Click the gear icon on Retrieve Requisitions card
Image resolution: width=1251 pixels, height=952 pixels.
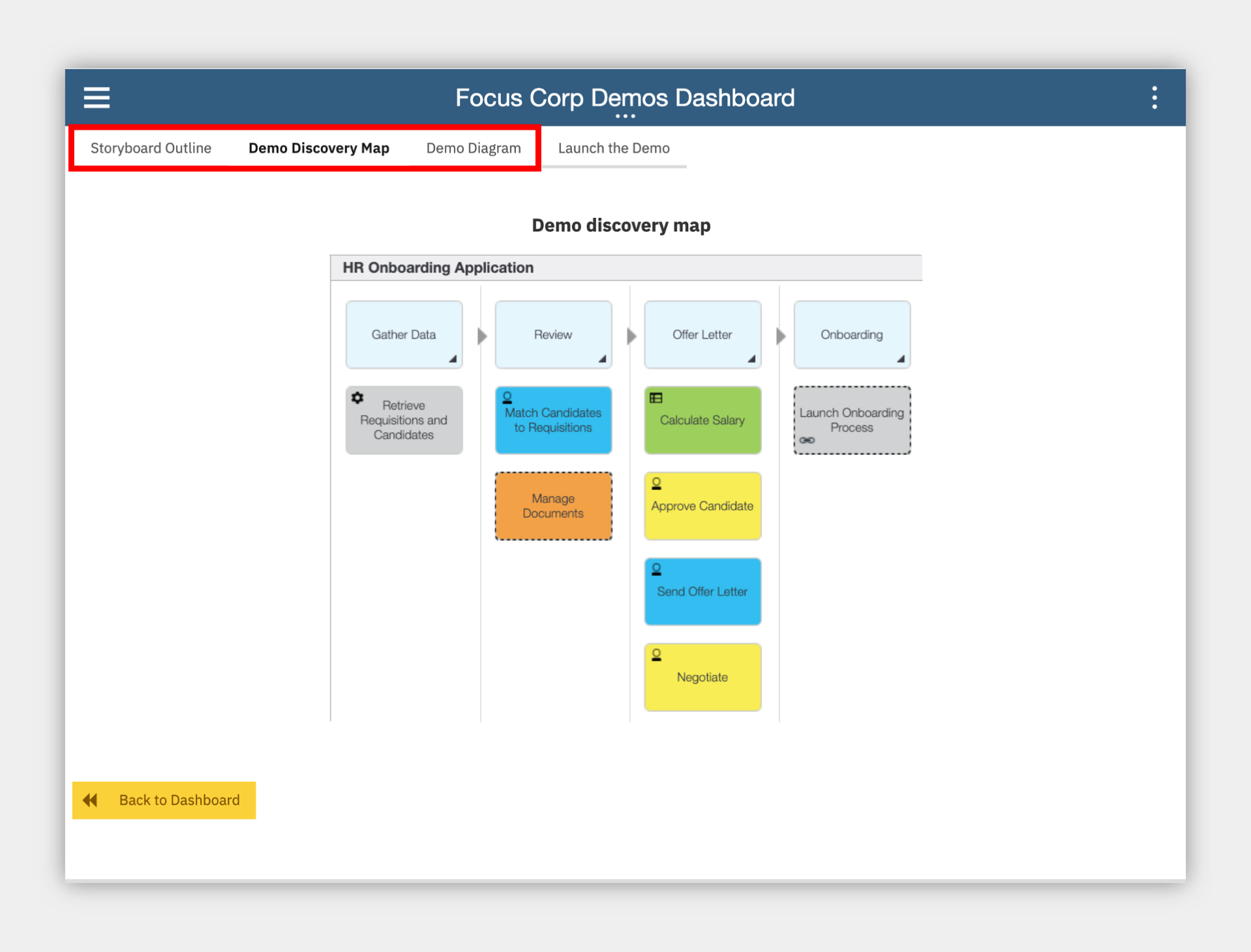pos(357,398)
